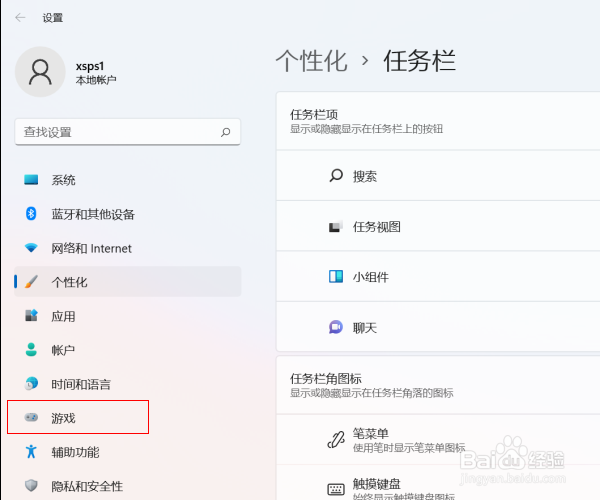600x500 pixels.
Task: Click the 搜索 magnifier icon in taskbar items
Action: tap(336, 176)
